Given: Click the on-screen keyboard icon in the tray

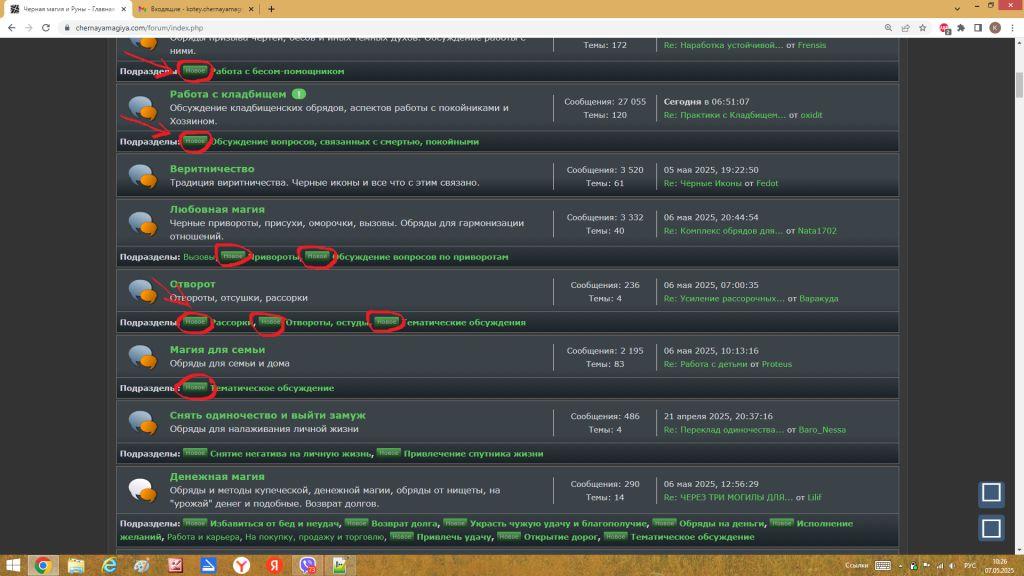Looking at the screenshot, I should (x=883, y=566).
